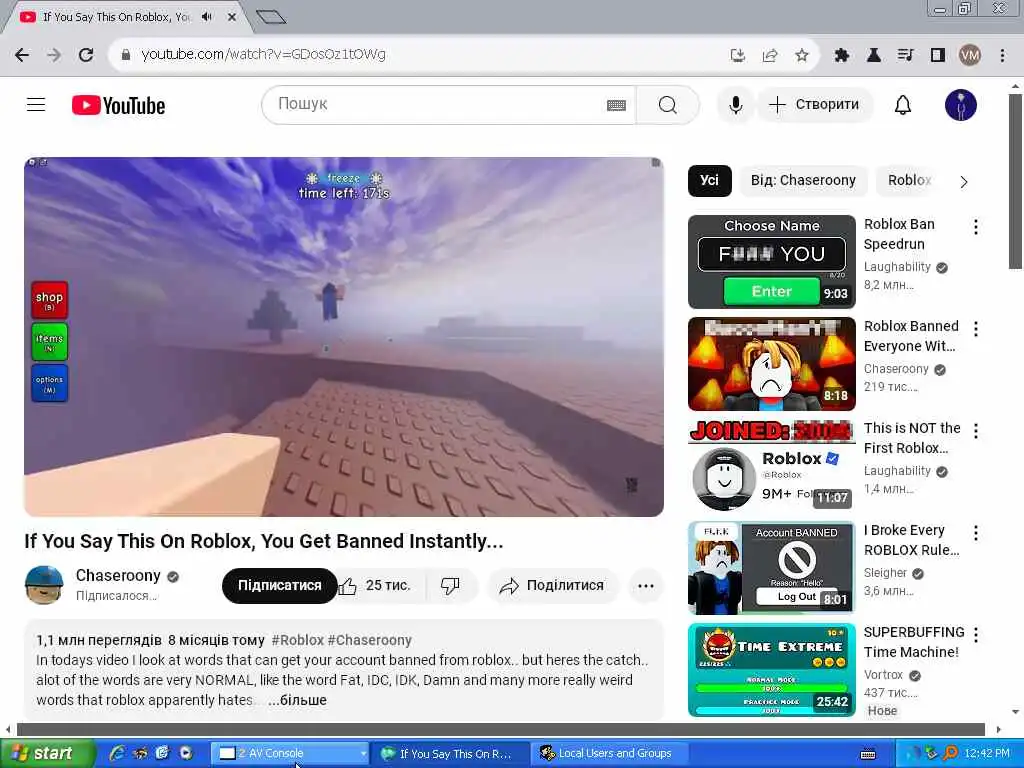Go to YouTube home via logo

pos(118,105)
